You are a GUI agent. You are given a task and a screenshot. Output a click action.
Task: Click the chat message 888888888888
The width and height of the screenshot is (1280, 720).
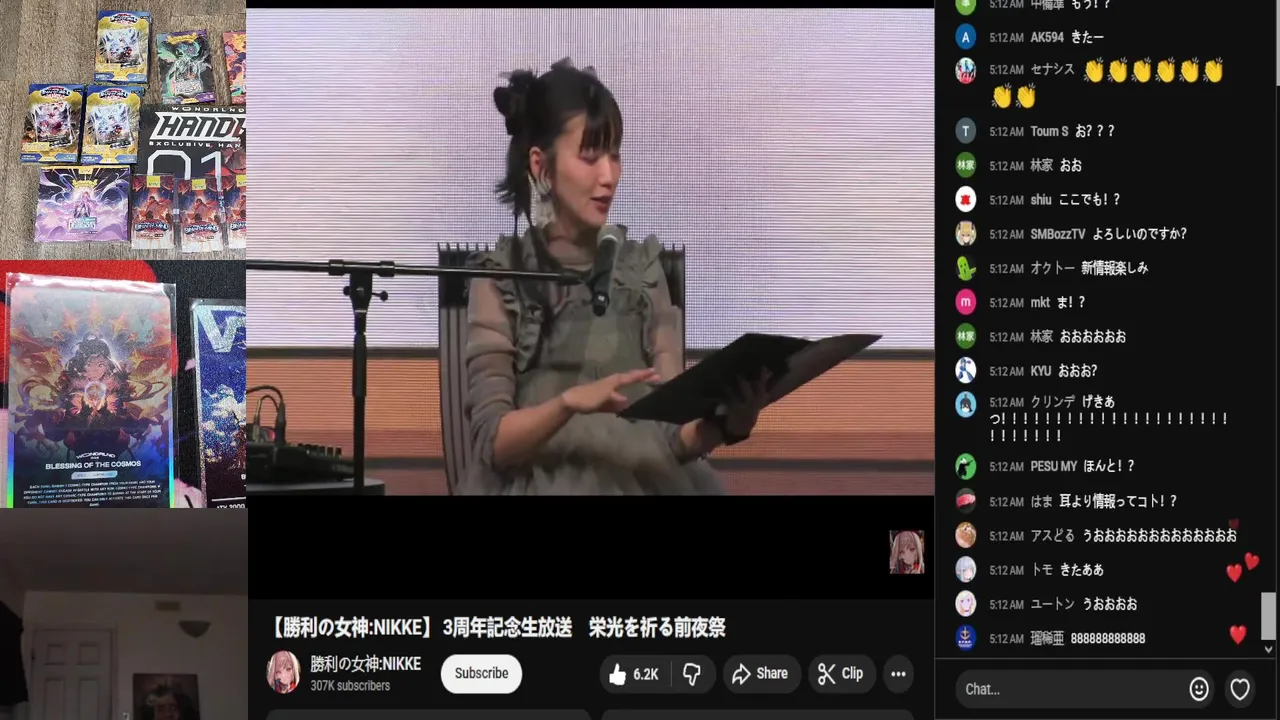(1108, 638)
